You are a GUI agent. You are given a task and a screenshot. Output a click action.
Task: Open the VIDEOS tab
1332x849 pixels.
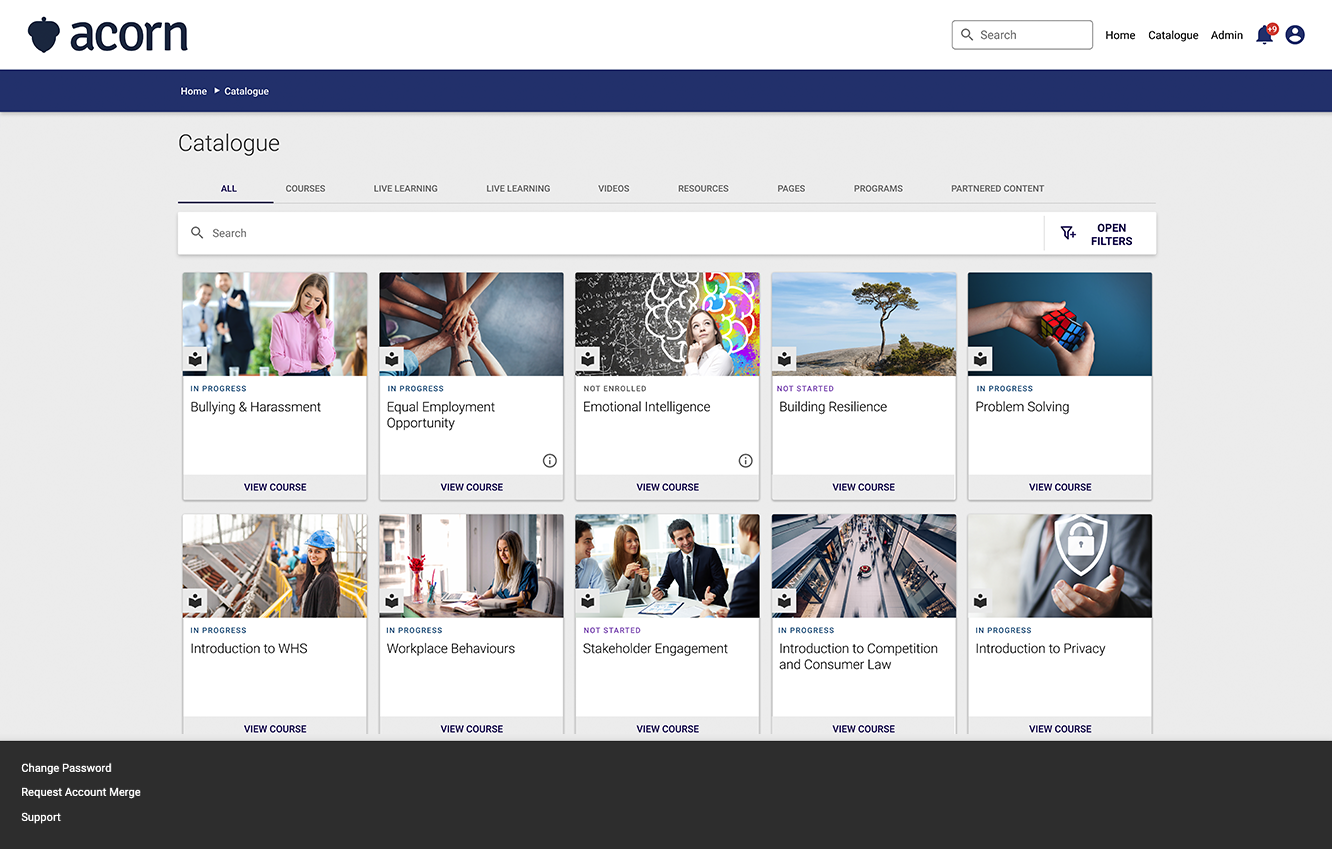[613, 188]
